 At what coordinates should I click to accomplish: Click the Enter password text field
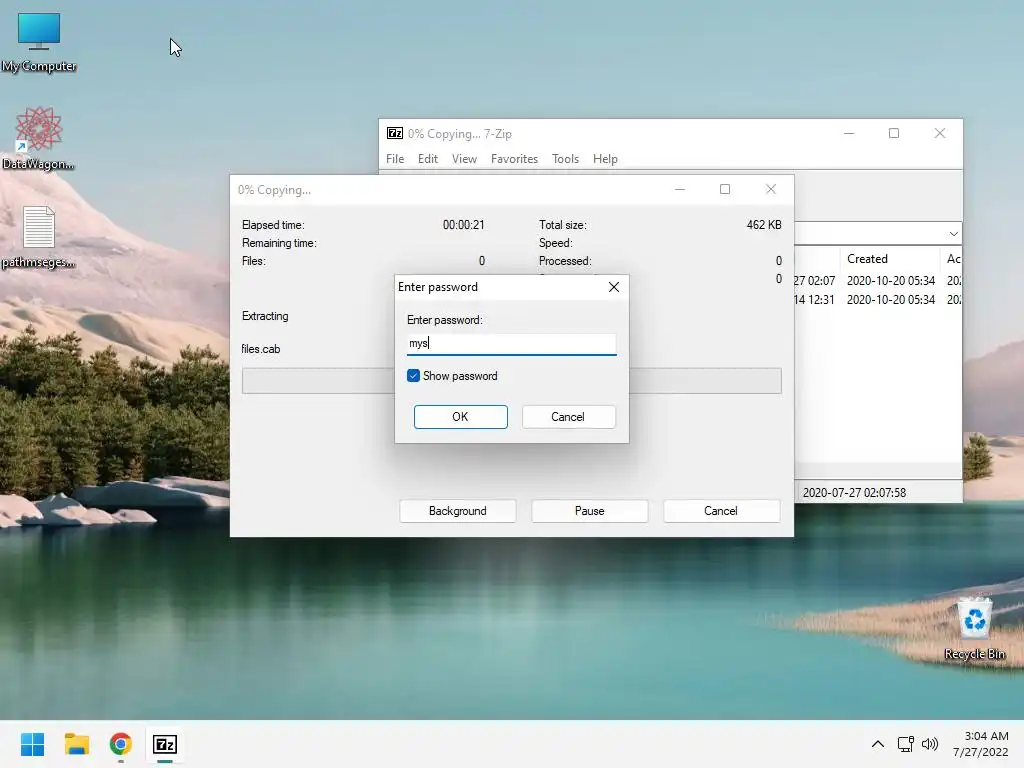point(511,344)
